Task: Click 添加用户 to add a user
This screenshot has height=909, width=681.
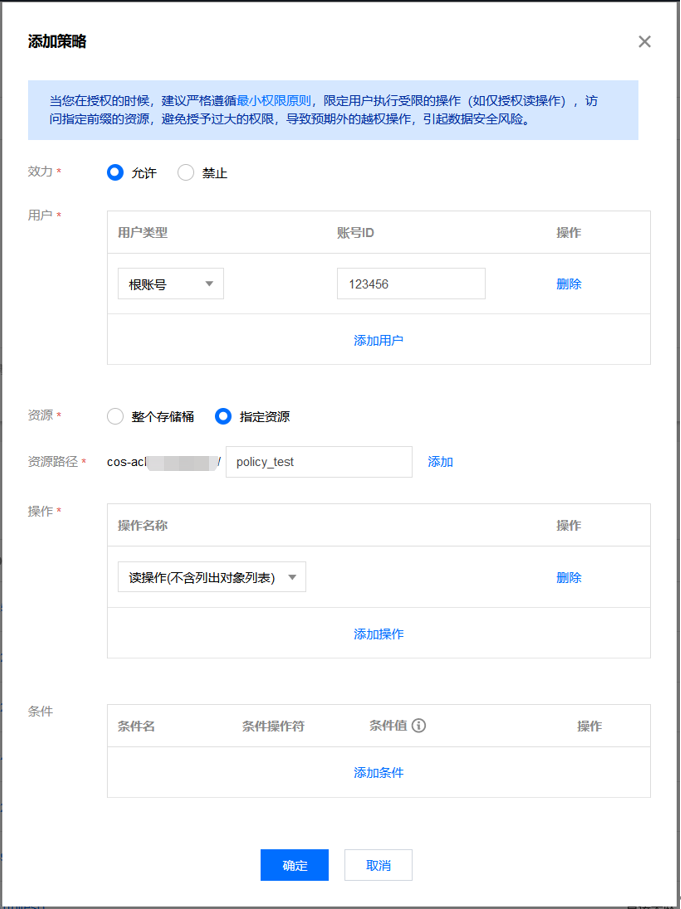Action: [378, 340]
